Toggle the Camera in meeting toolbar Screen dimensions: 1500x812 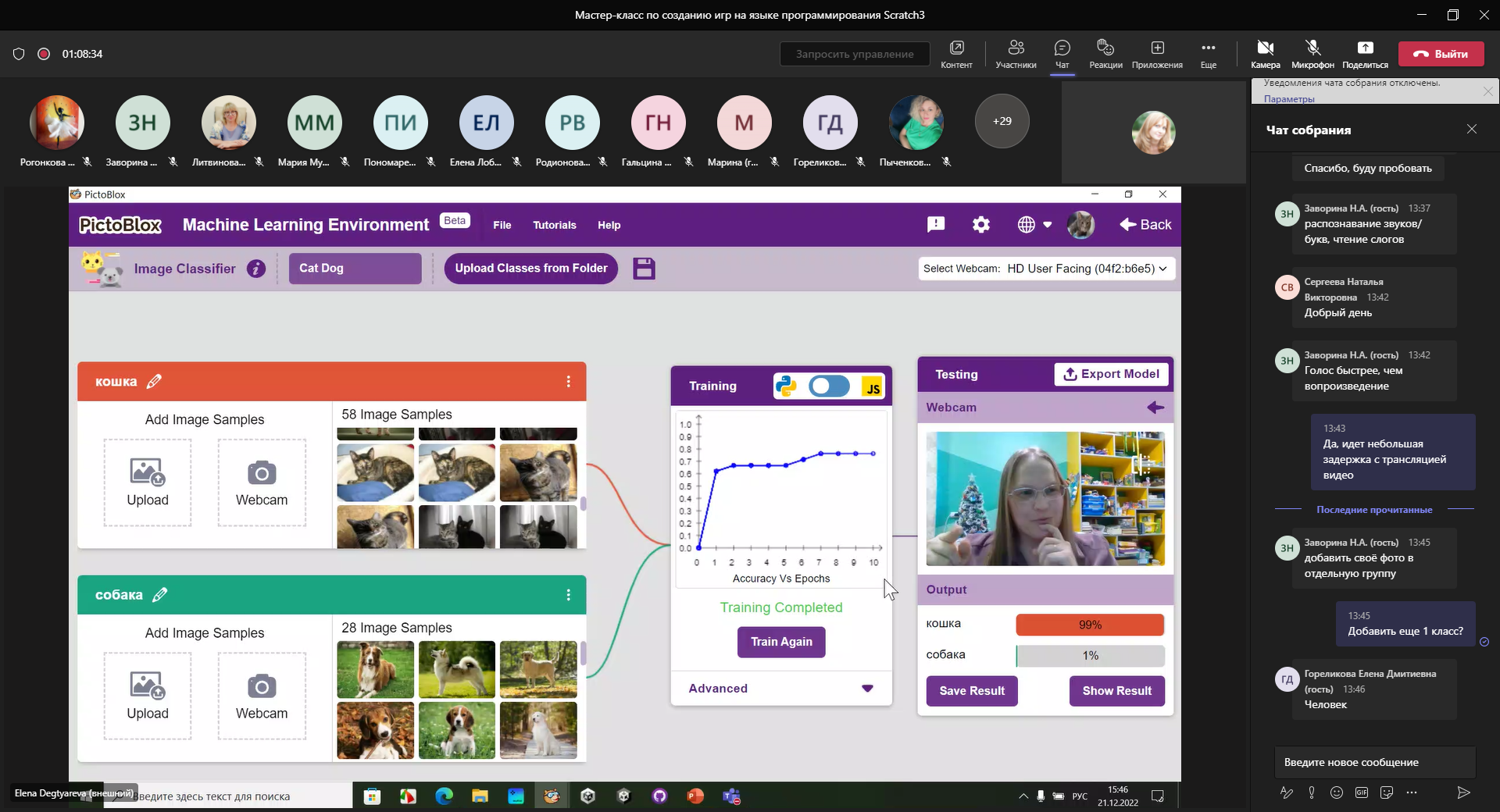click(1265, 54)
